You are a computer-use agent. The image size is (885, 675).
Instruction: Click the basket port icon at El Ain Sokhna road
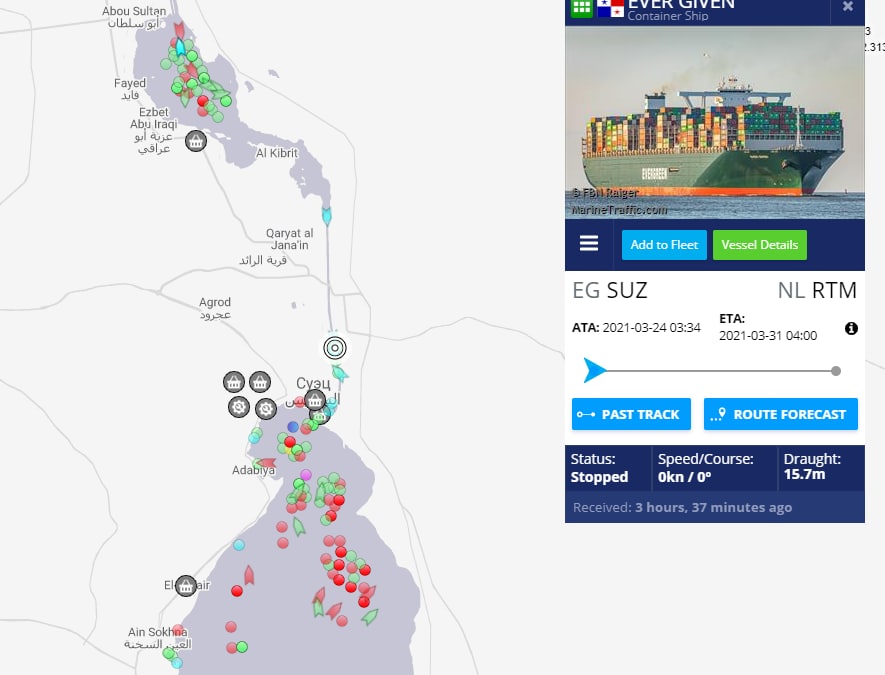[186, 586]
